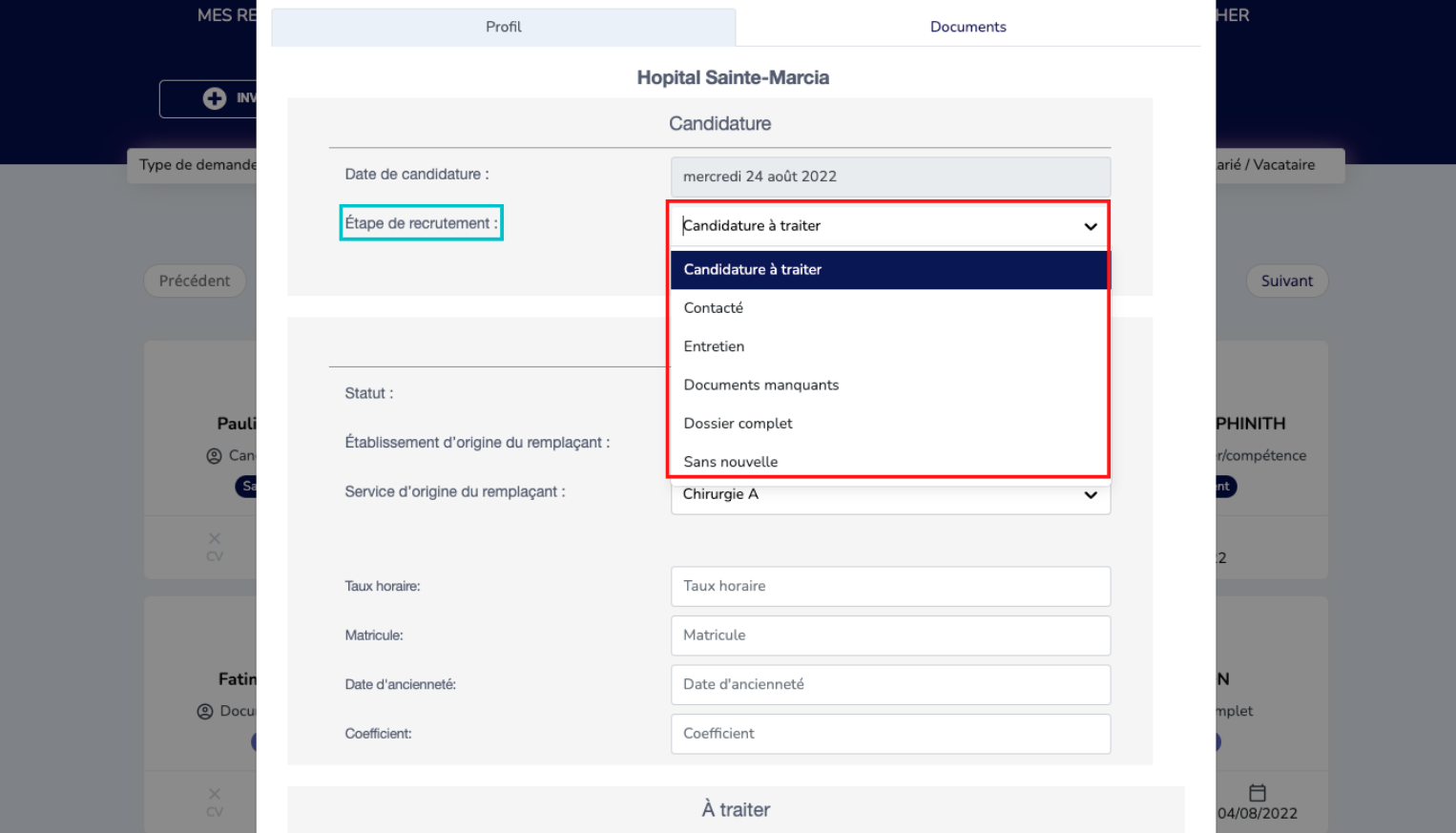Switch to the Documents tab
The width and height of the screenshot is (1456, 833).
point(967,27)
